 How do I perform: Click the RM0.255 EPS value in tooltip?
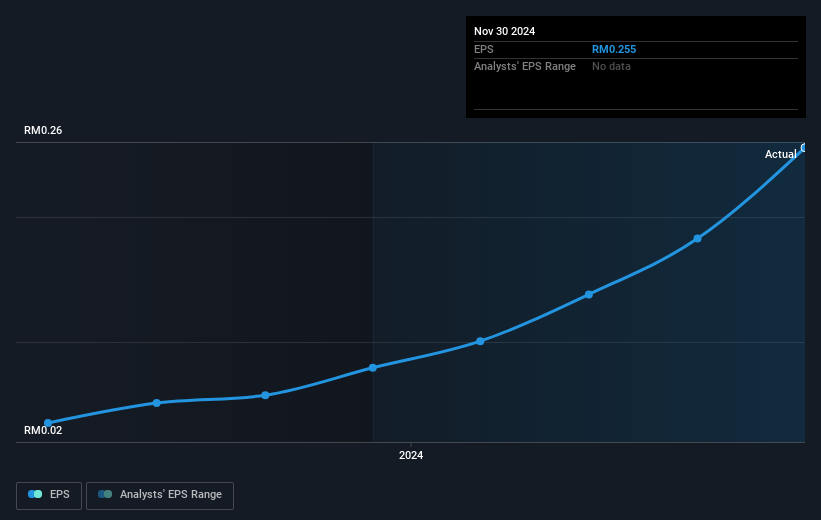(614, 49)
